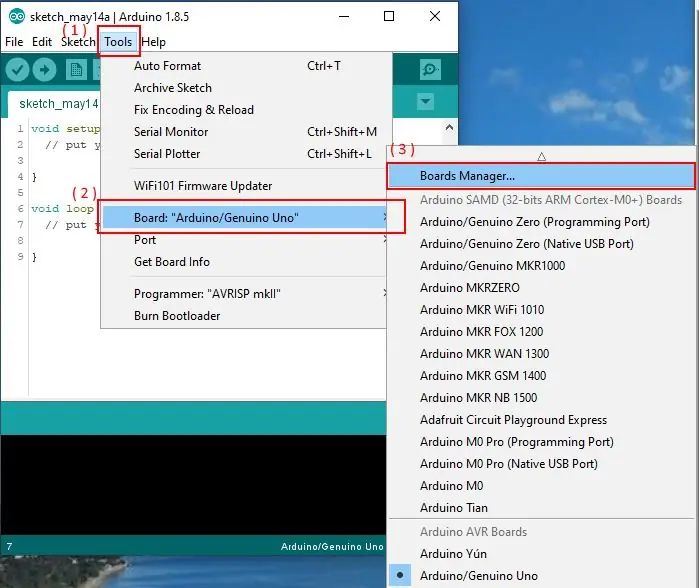Select Arduino MKRZERO board
699x588 pixels.
541,288
